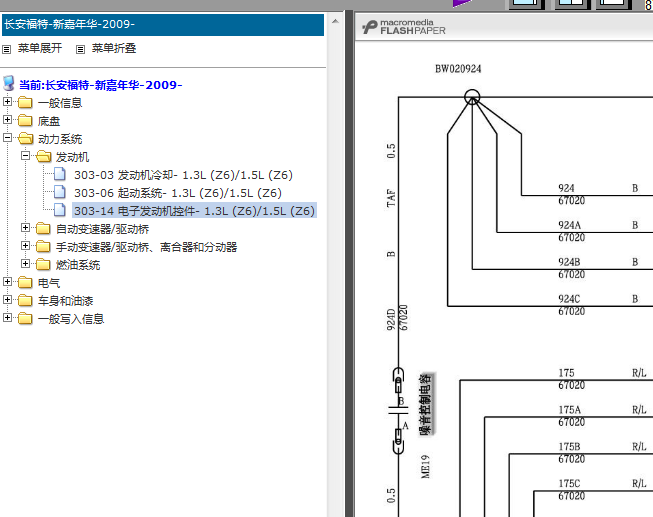Click the 燃油系统 folder icon
653x517 pixels.
[43, 264]
